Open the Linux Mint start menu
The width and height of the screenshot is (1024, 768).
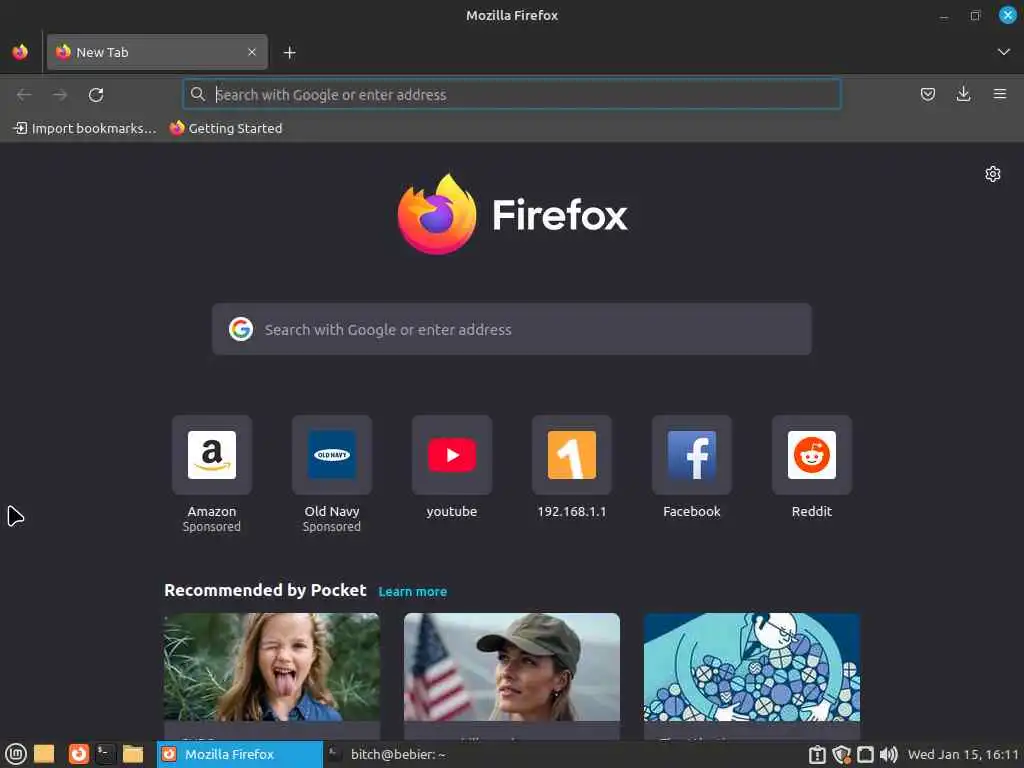16,754
